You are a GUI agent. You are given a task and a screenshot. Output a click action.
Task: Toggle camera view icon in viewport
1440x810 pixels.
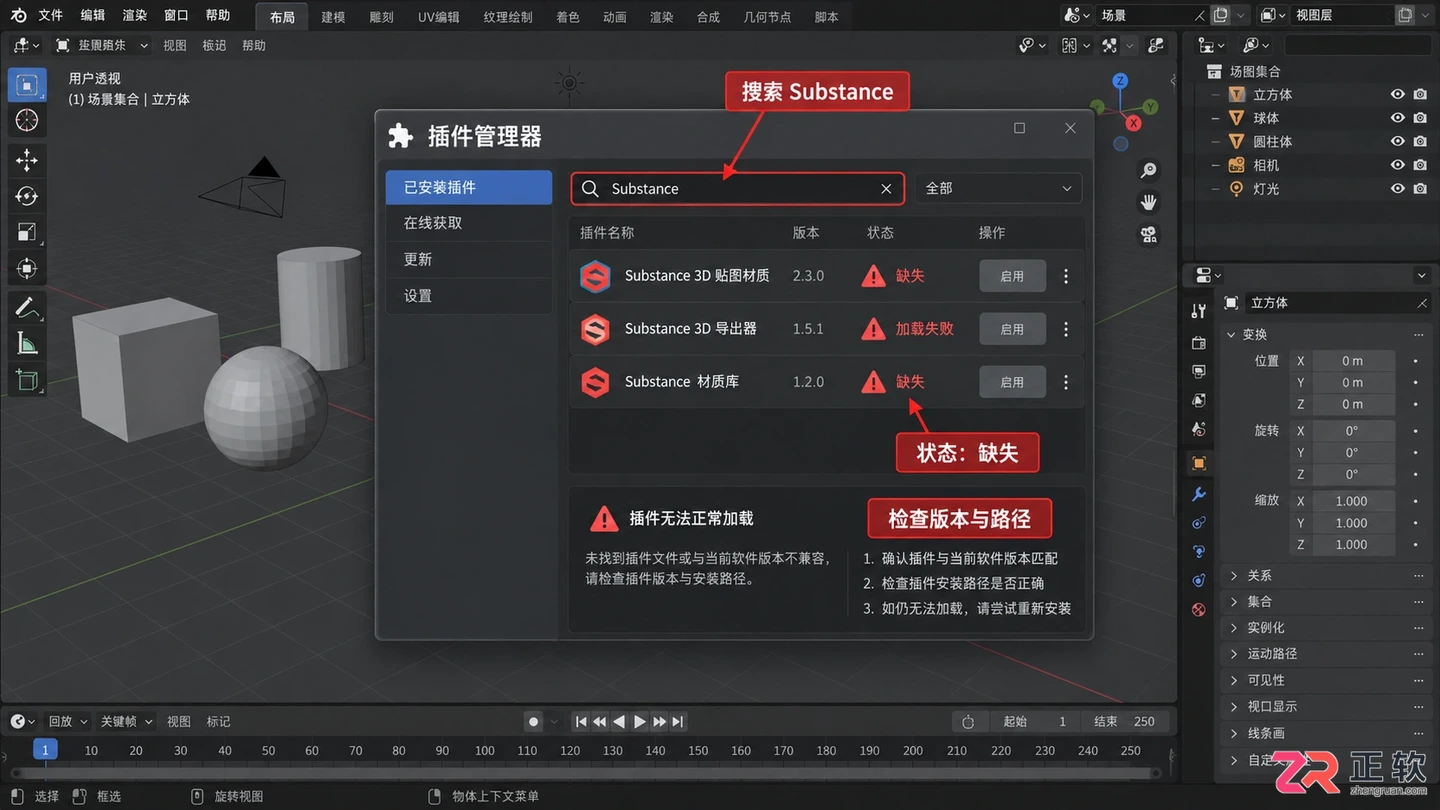tap(1149, 235)
